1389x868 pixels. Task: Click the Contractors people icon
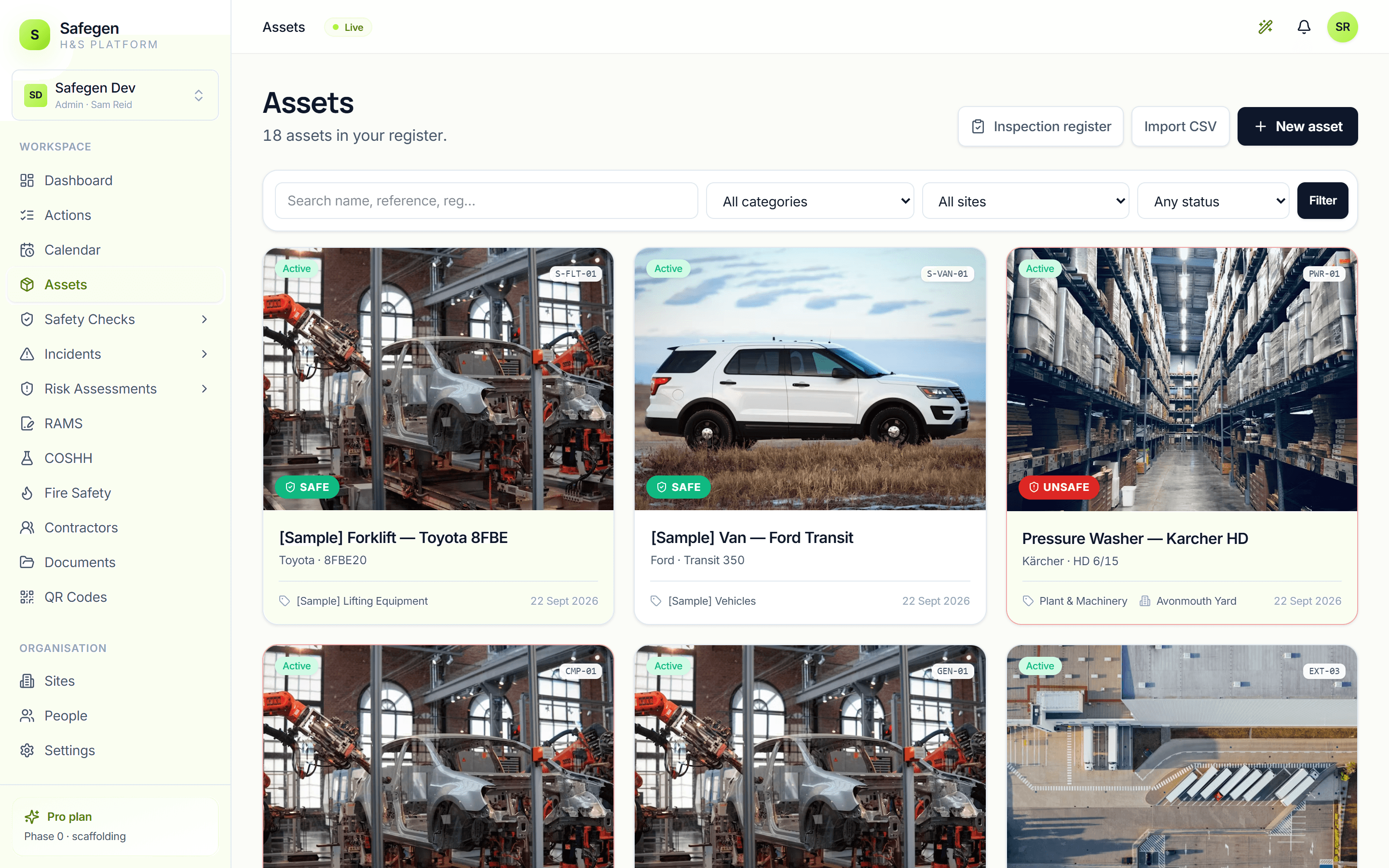click(x=27, y=528)
